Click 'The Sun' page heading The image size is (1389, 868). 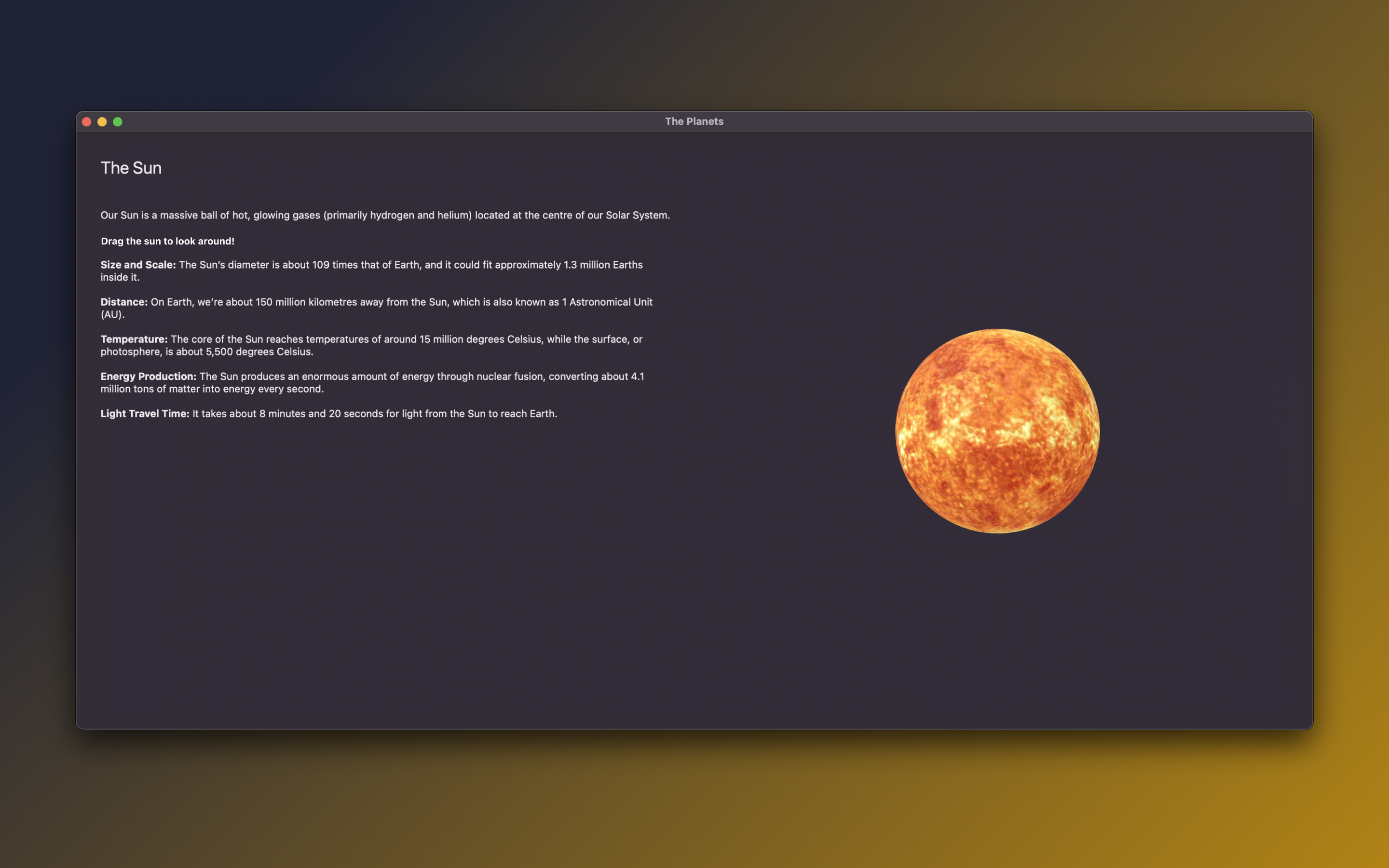coord(131,168)
